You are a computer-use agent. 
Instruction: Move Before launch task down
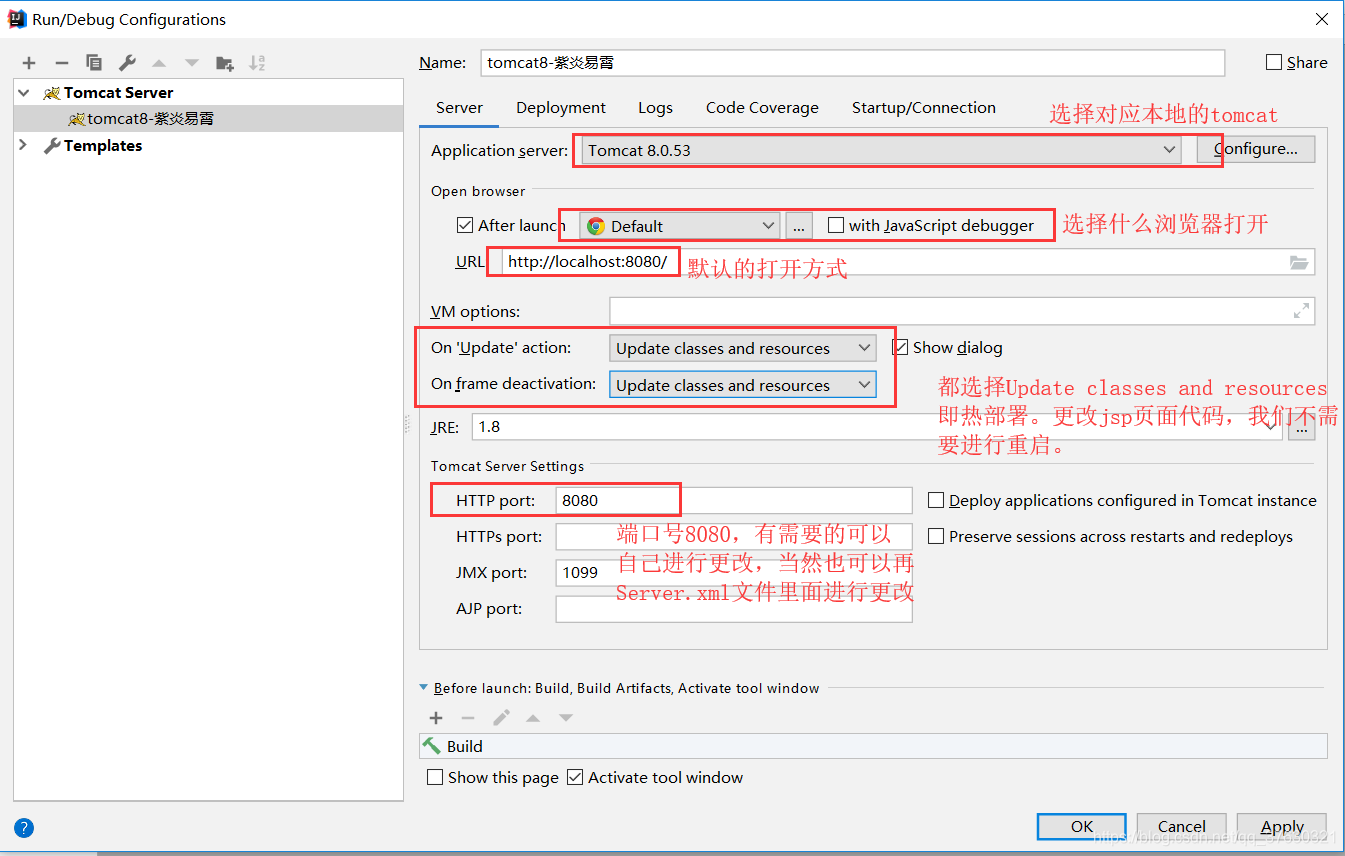(566, 718)
